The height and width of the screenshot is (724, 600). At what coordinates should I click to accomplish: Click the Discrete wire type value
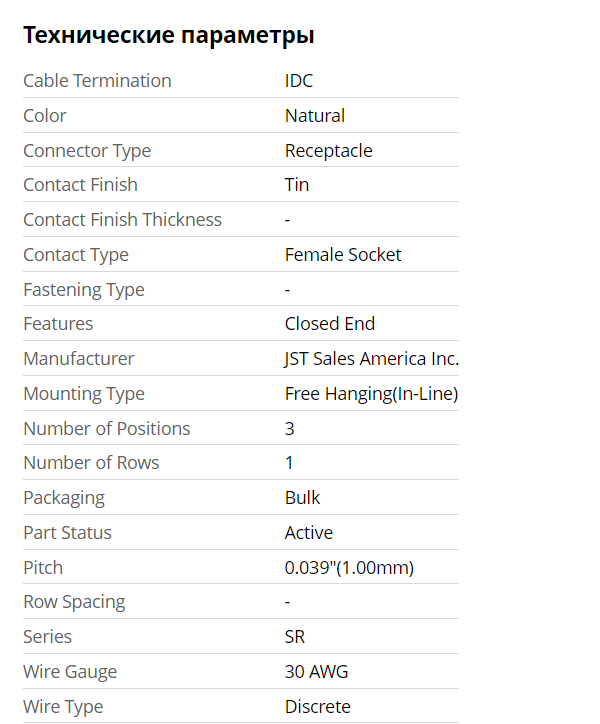[317, 707]
